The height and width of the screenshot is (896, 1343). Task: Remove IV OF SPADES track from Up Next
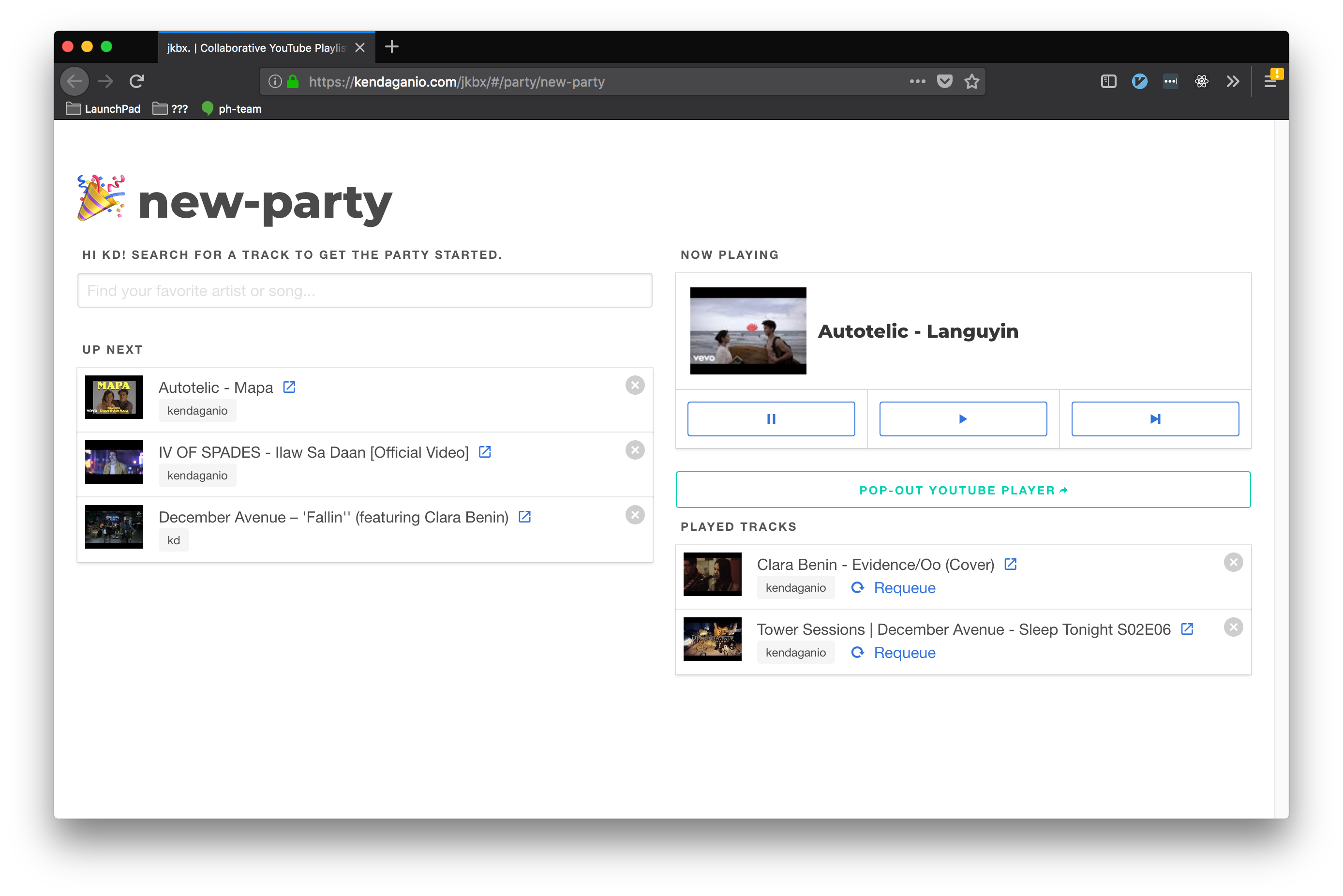pyautogui.click(x=635, y=450)
